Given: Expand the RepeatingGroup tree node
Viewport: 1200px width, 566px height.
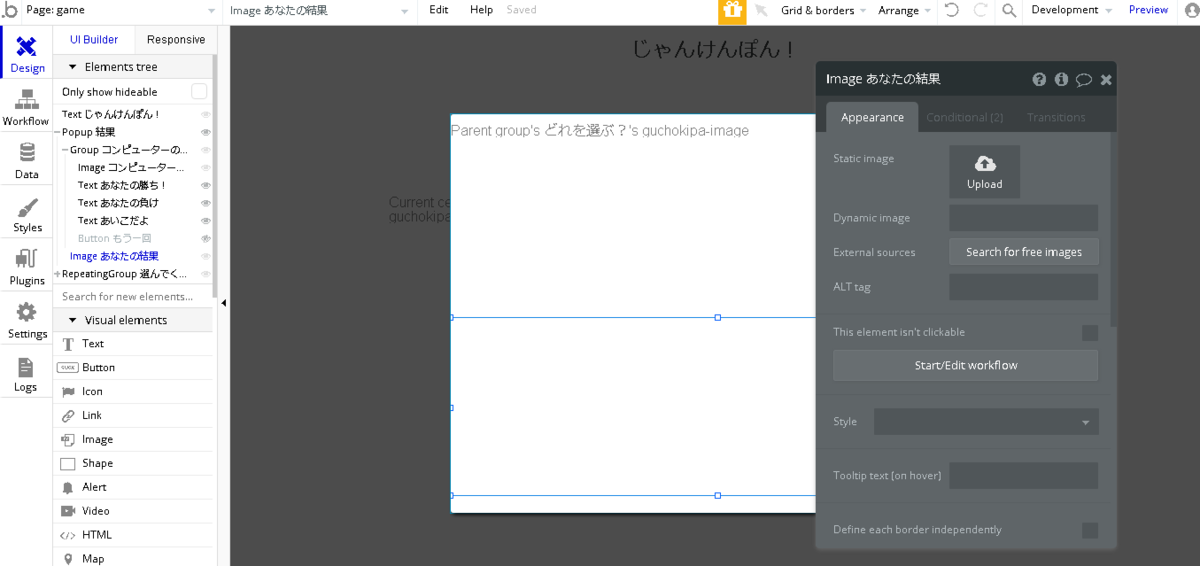Looking at the screenshot, I should tap(58, 274).
